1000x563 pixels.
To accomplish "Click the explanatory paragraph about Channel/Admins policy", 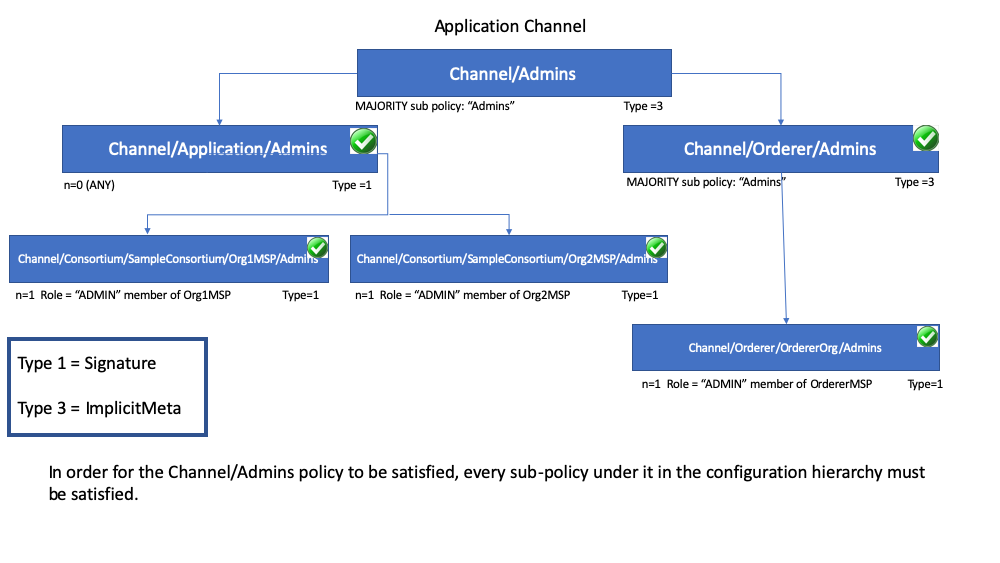I will 487,483.
